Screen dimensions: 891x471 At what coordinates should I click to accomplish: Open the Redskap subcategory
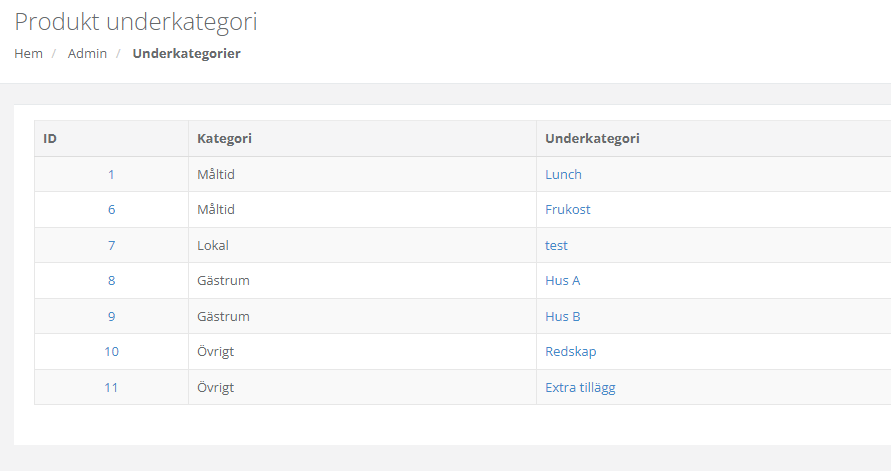(x=570, y=352)
